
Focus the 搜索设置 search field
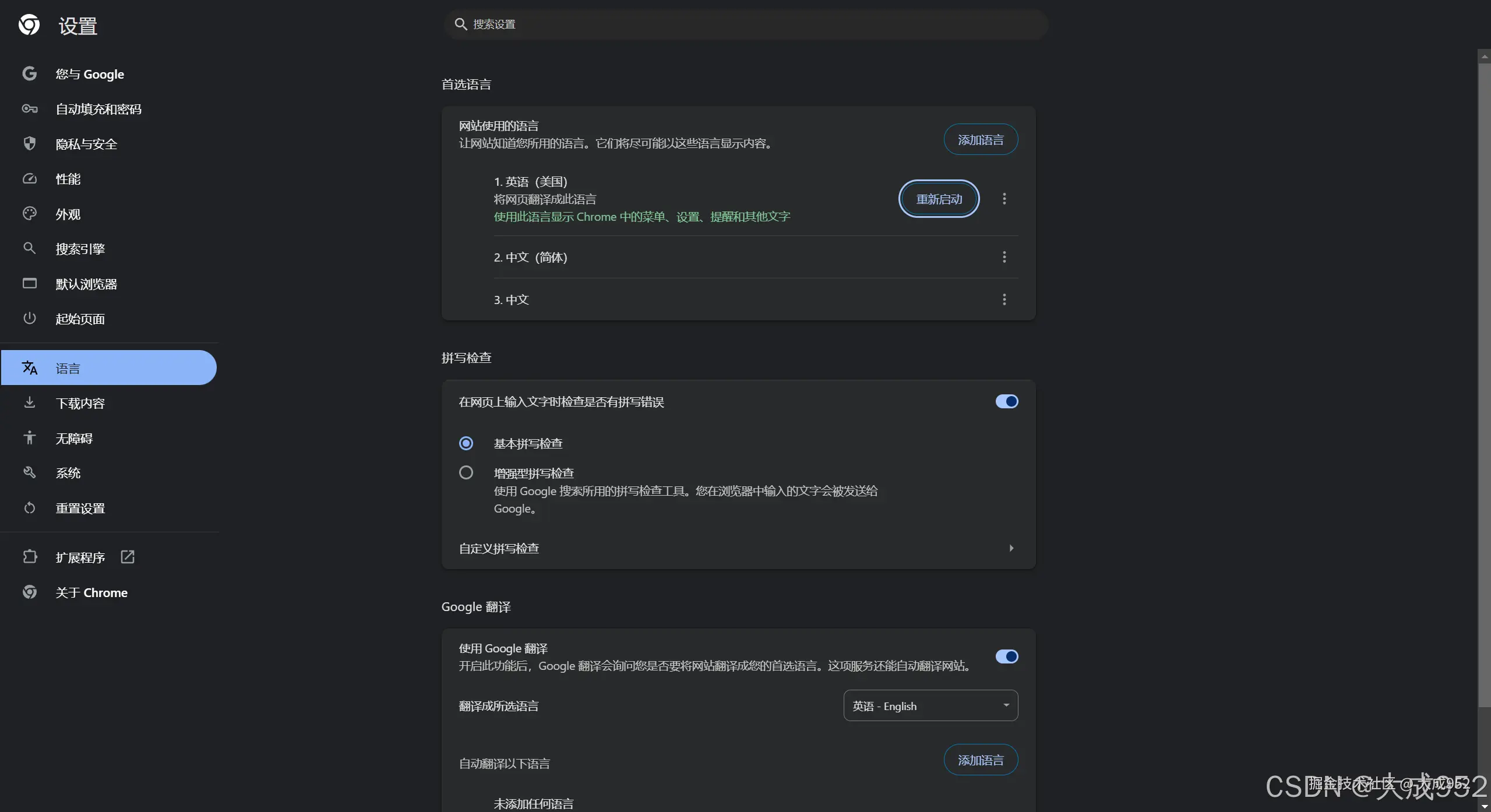click(746, 24)
